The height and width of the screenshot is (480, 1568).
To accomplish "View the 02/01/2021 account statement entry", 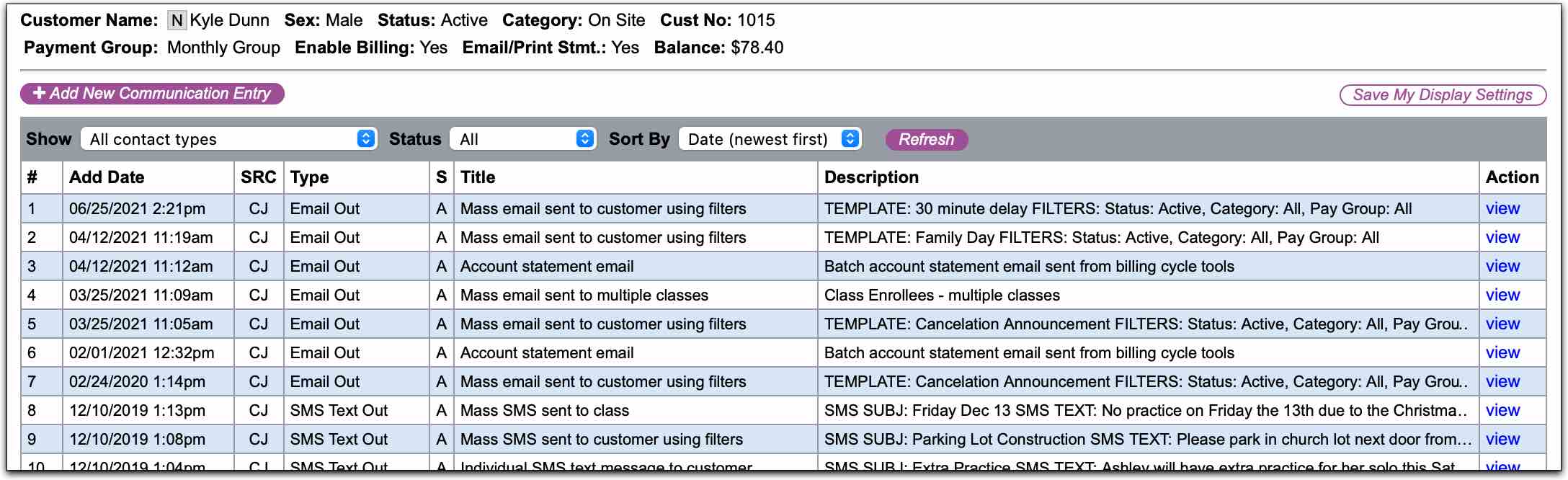I will tap(1502, 353).
